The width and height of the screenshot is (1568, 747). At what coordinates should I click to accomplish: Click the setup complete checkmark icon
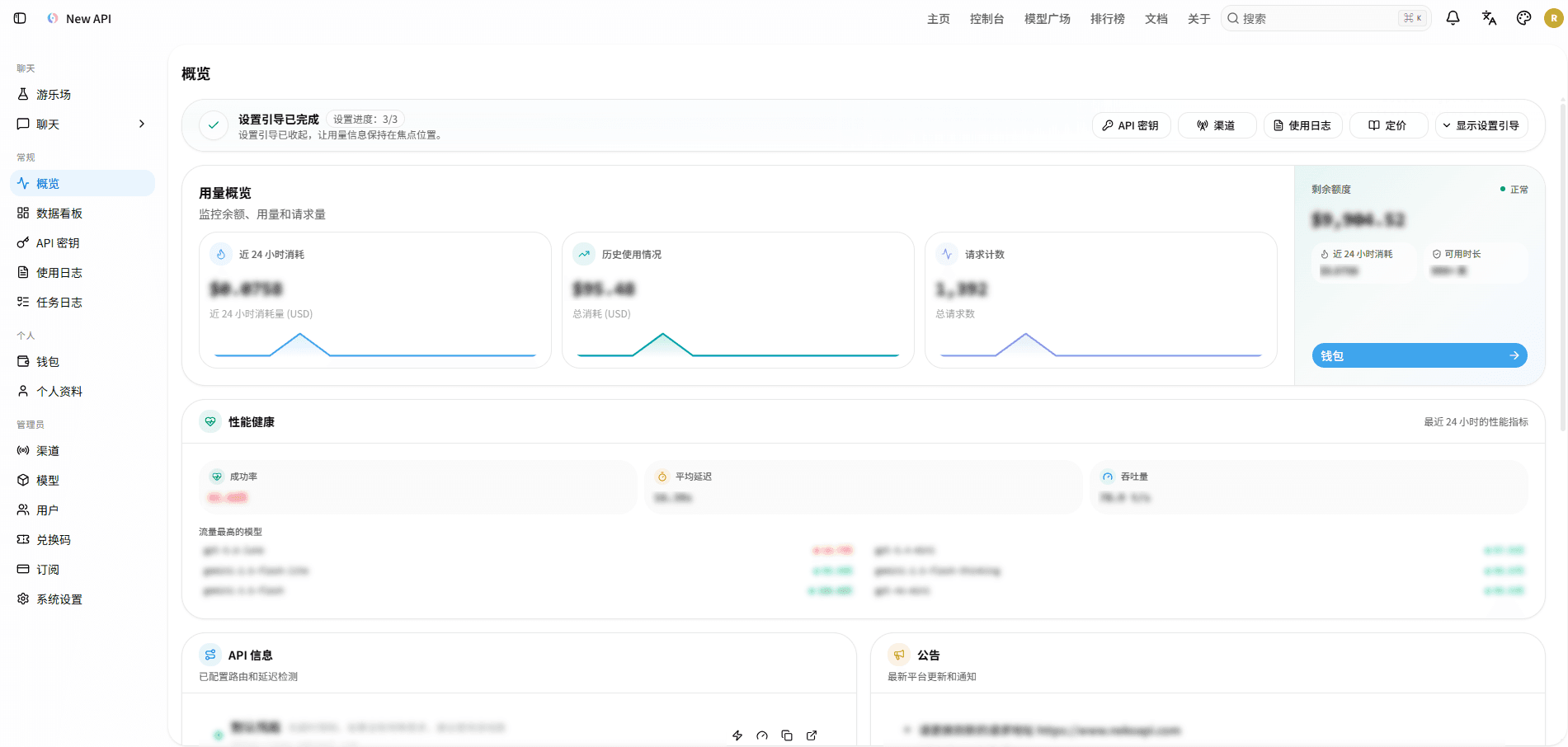pyautogui.click(x=214, y=125)
